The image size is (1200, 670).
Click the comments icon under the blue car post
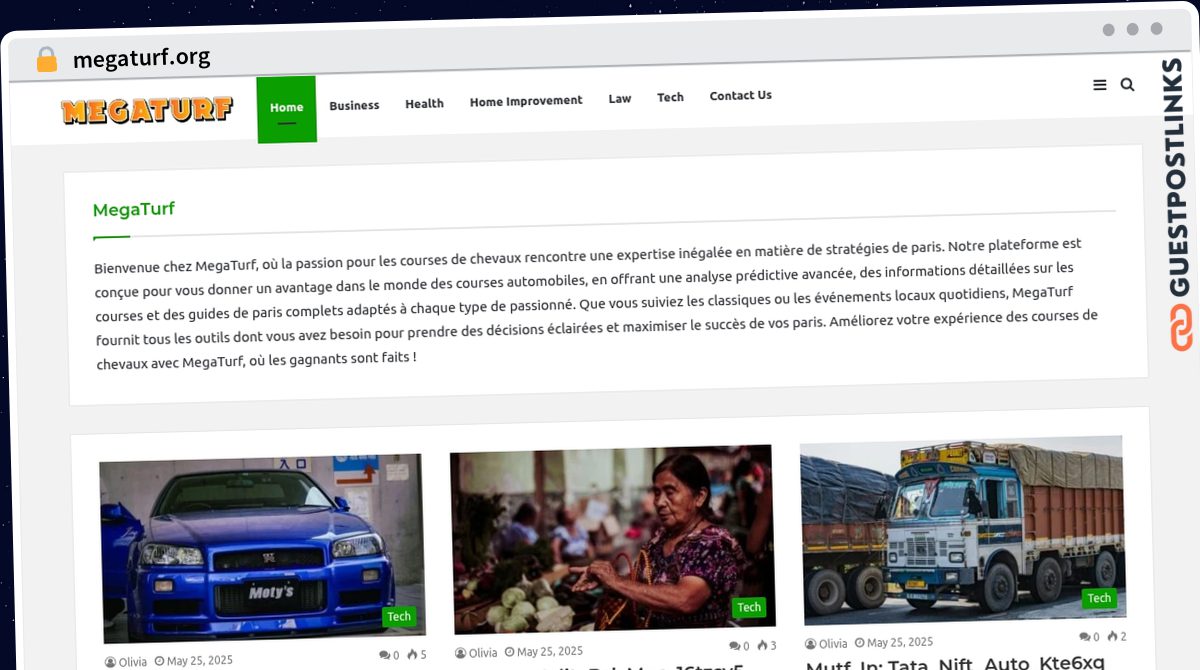coord(384,655)
